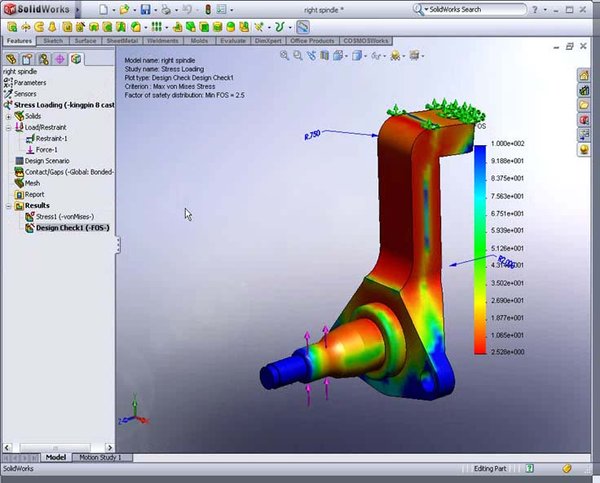
Task: Select the Lofted Boss/Base tool
Action: [x=52, y=27]
